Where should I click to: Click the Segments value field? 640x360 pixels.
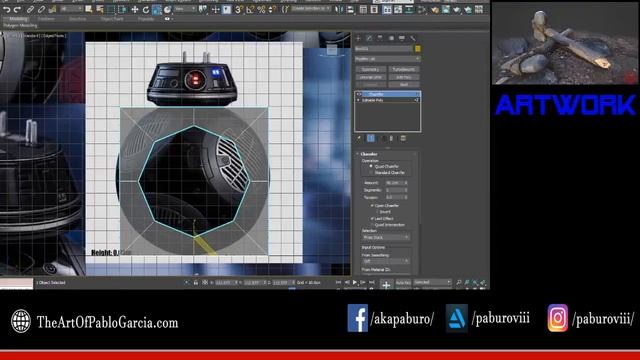pyautogui.click(x=394, y=190)
